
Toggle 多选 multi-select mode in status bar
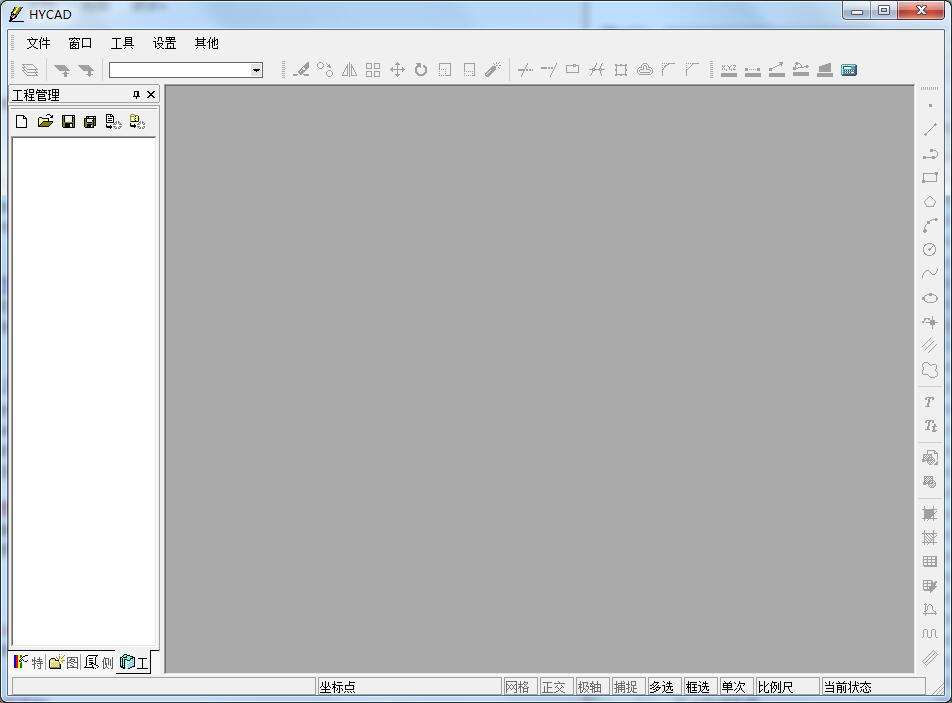662,687
